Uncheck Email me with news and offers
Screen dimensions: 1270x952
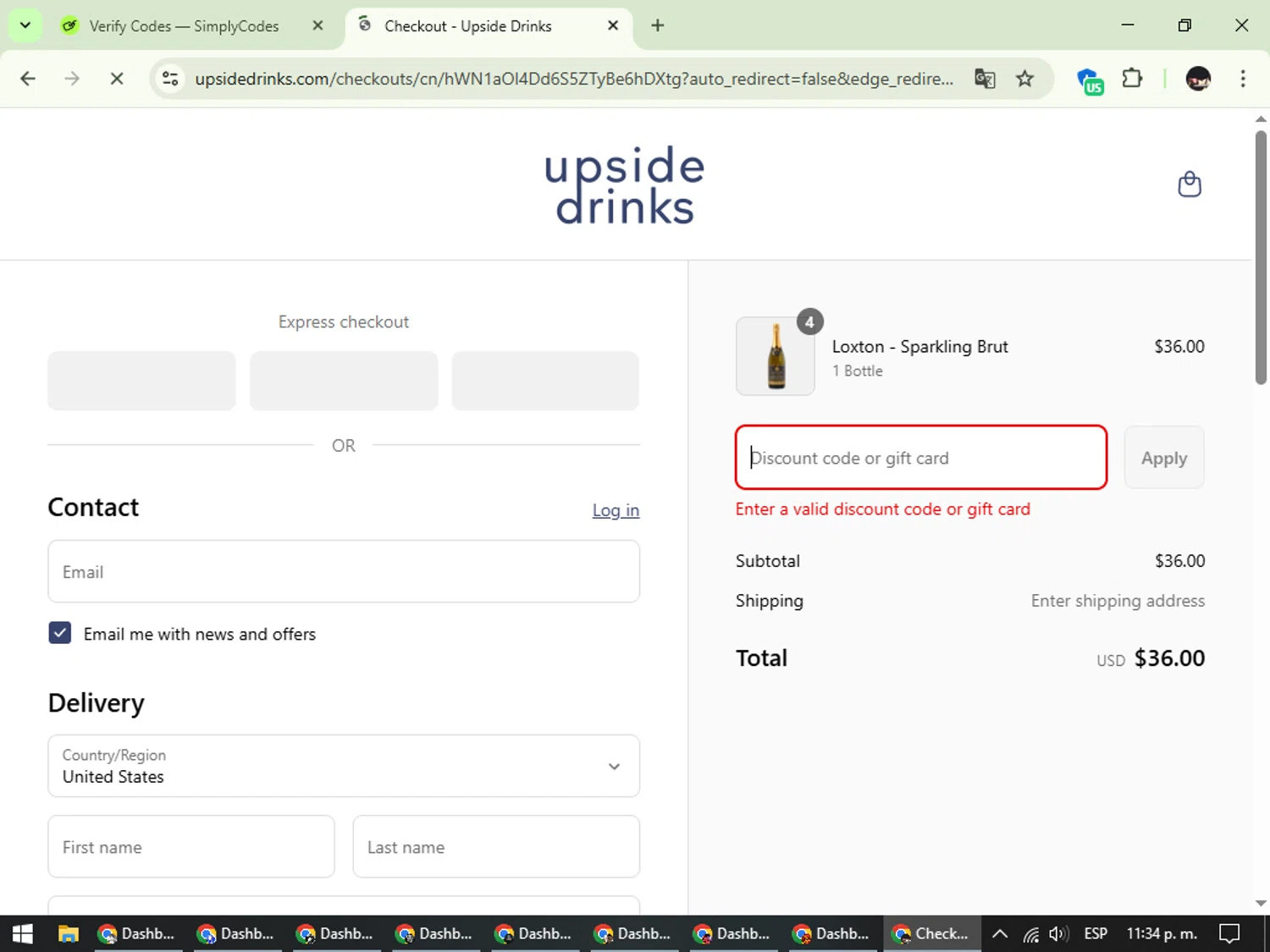60,633
